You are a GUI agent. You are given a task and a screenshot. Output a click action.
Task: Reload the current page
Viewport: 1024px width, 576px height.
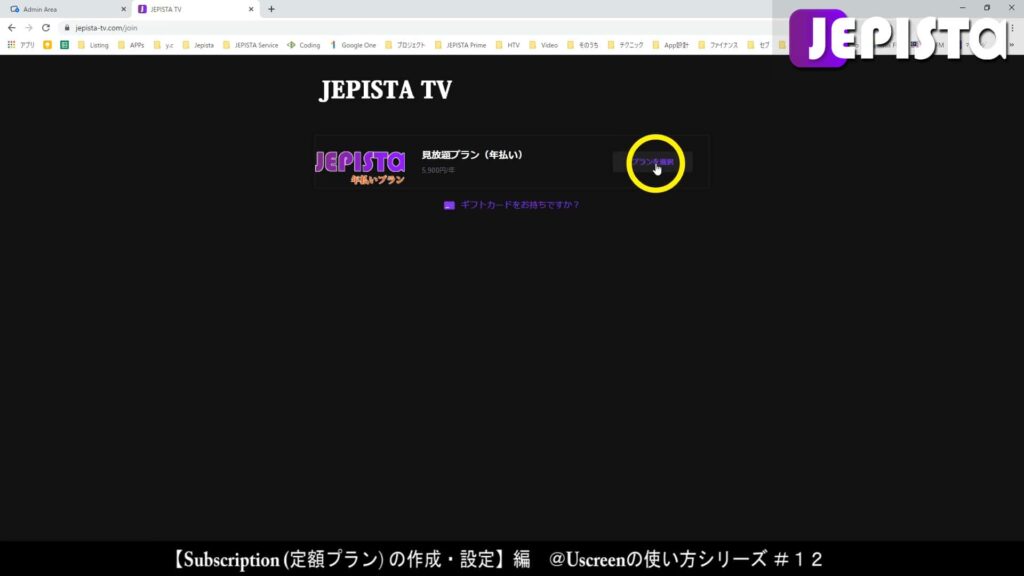(x=46, y=27)
